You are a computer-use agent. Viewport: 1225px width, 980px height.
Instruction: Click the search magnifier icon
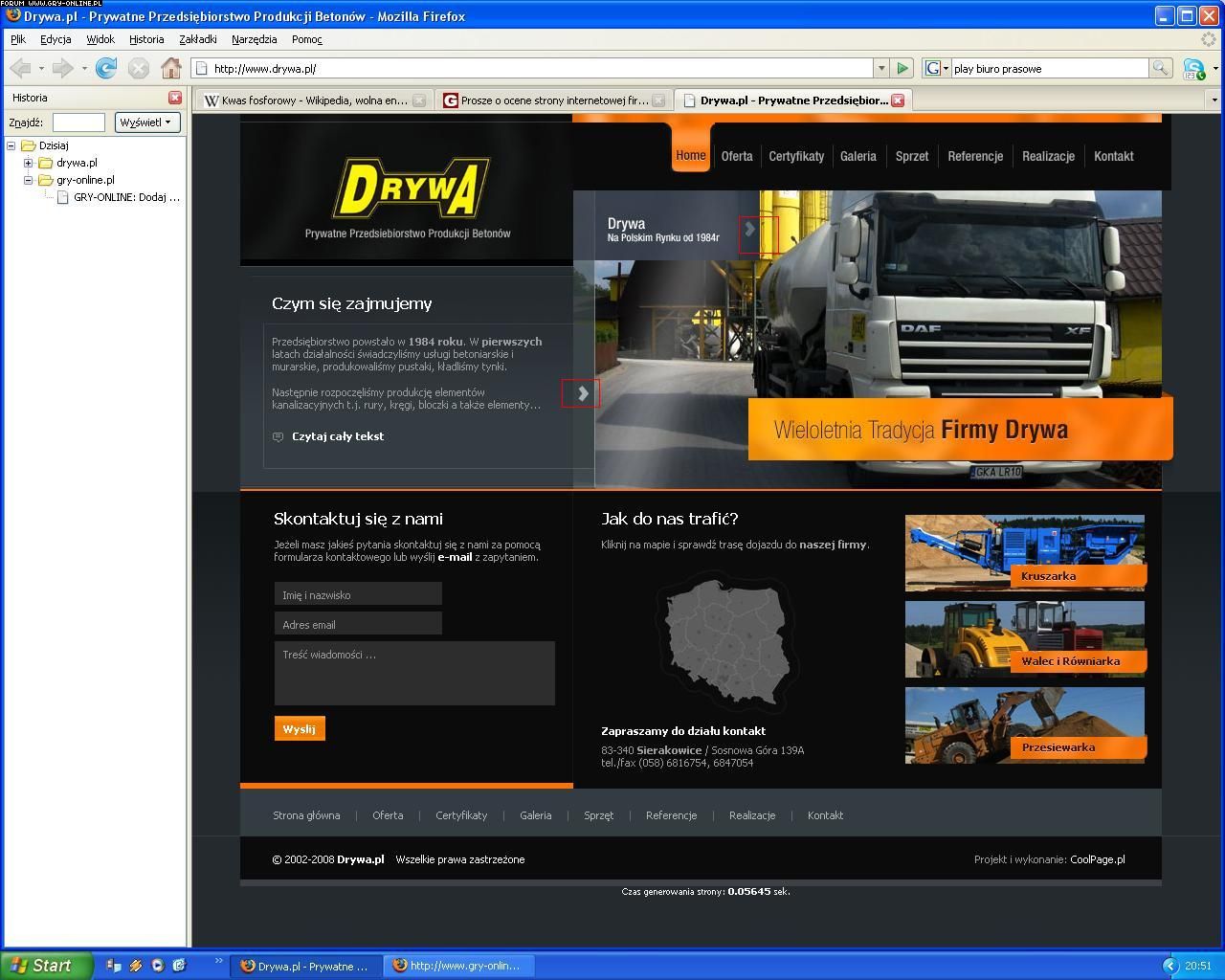click(x=1160, y=68)
